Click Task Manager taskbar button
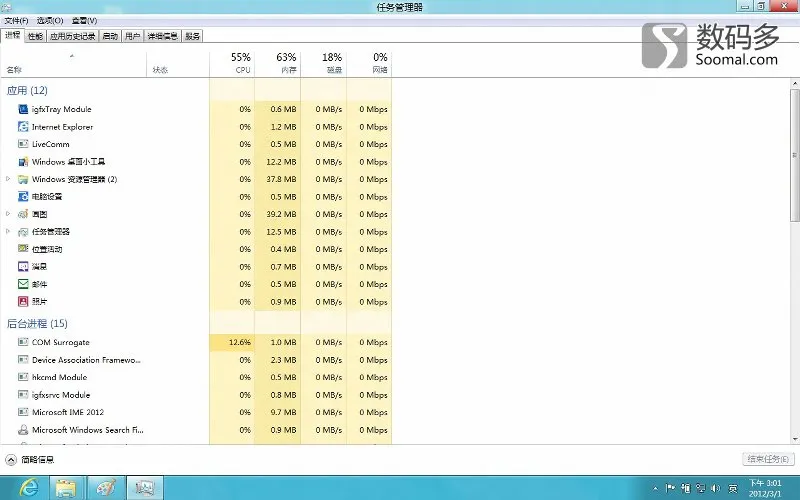The width and height of the screenshot is (800, 500). 145,488
